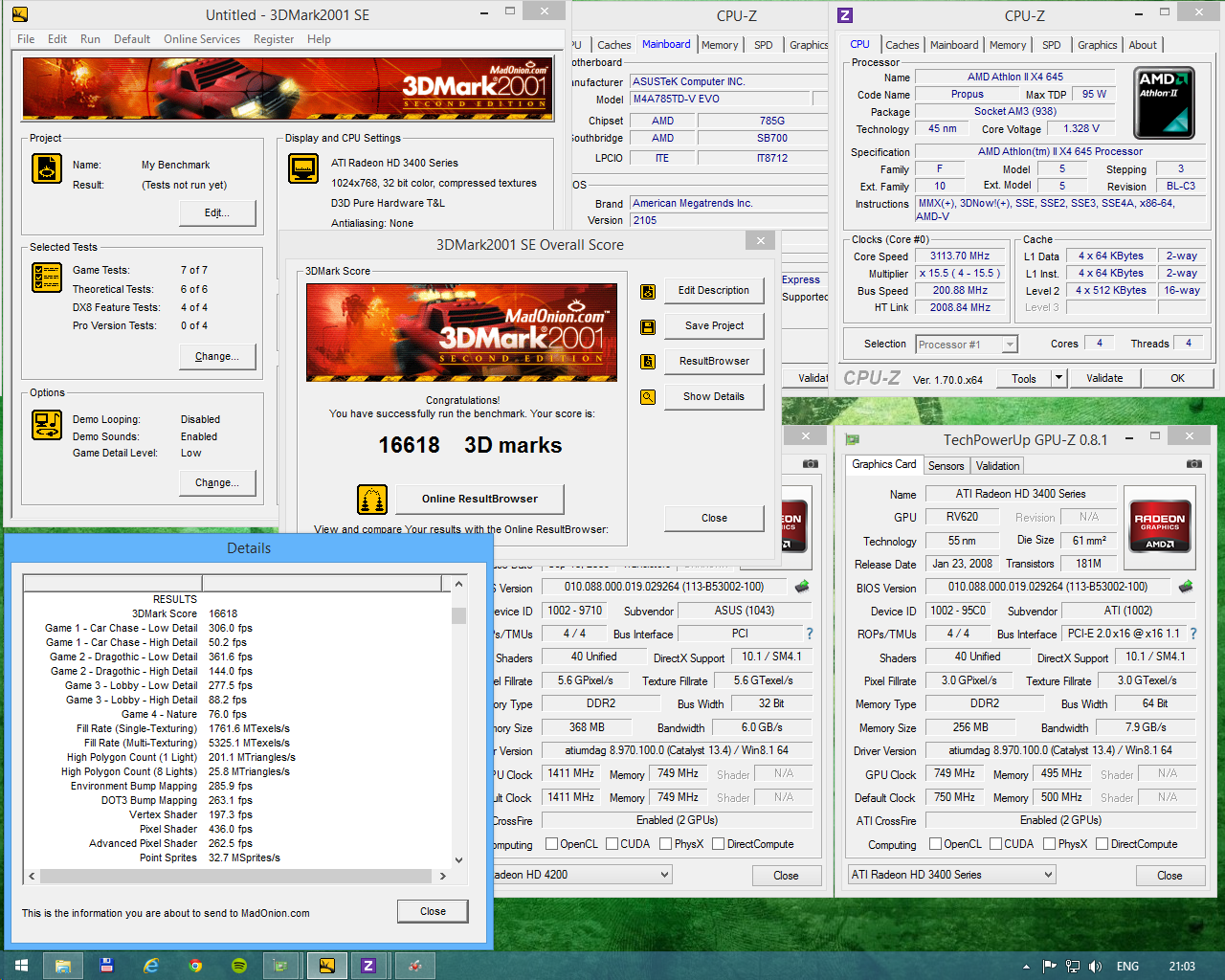Click BIOS save icon in right GPU-Z window
Image resolution: width=1225 pixels, height=980 pixels.
pos(1186,586)
